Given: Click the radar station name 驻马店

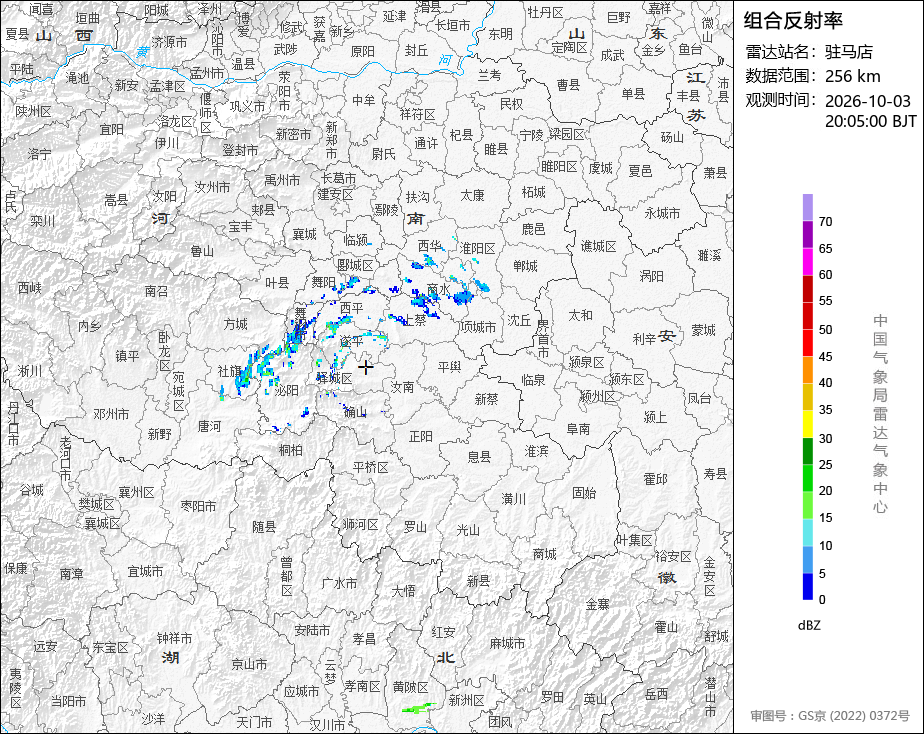Looking at the screenshot, I should coord(849,52).
